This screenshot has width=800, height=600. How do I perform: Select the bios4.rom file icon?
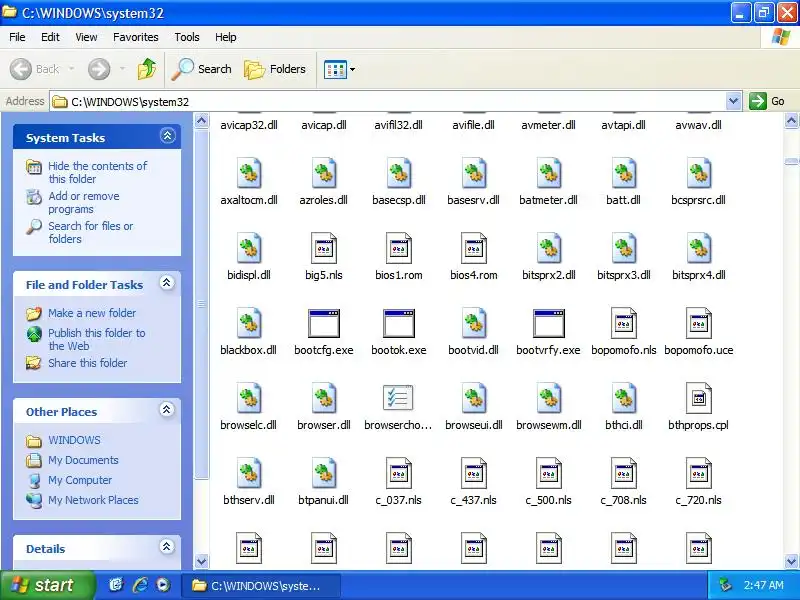coord(474,248)
